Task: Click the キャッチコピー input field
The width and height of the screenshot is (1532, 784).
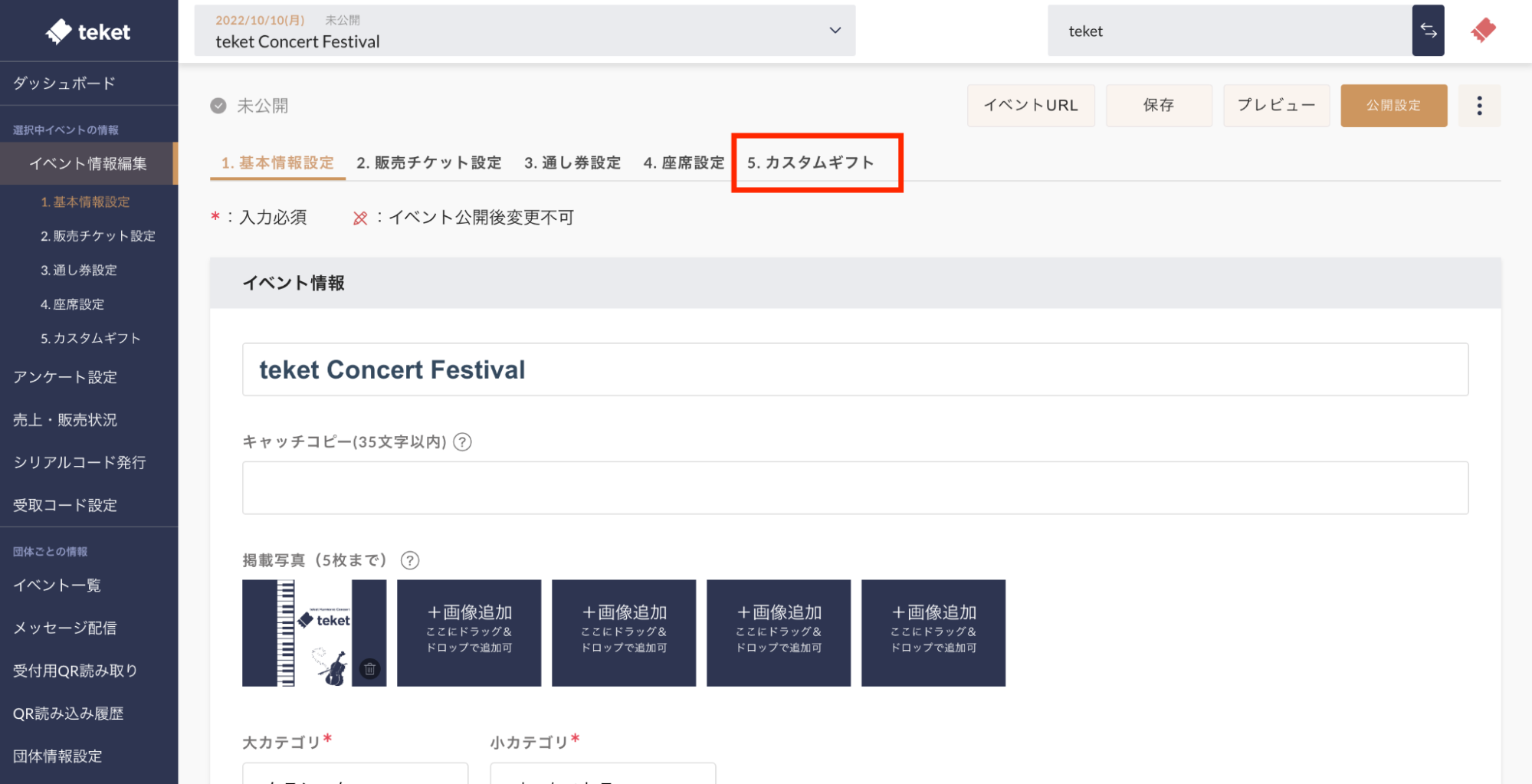Action: coord(855,487)
